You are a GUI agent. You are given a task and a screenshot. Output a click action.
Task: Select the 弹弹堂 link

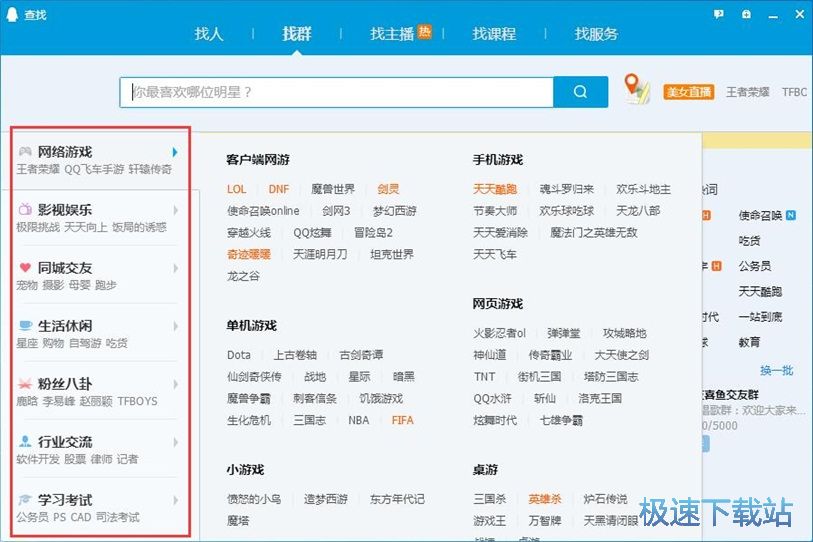(564, 333)
